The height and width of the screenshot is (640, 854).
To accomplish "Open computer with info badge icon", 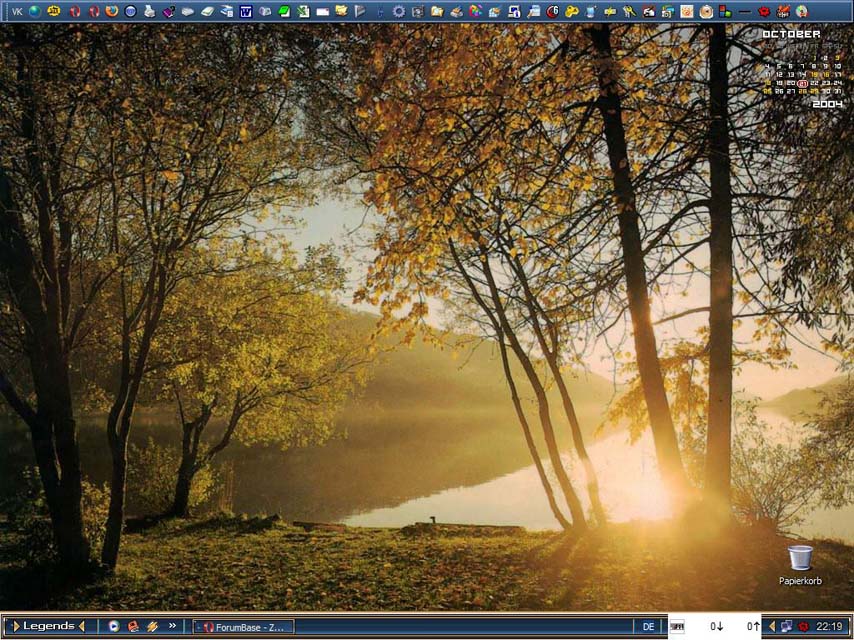I will (514, 11).
